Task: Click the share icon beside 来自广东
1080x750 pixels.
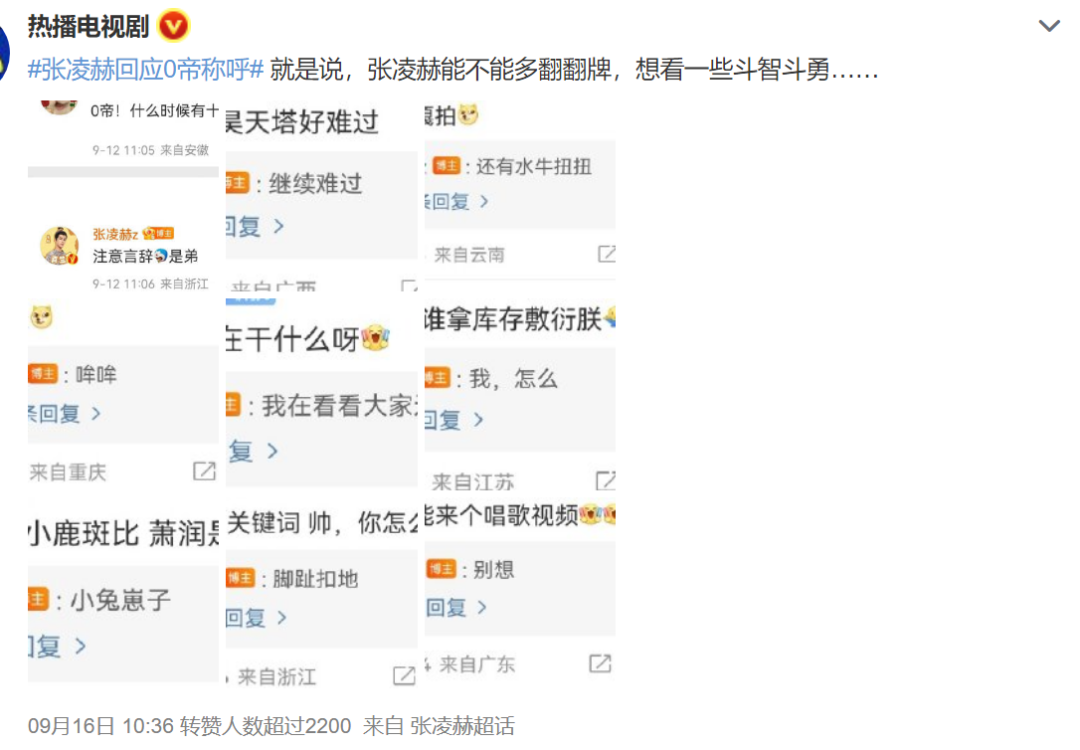Action: click(600, 663)
